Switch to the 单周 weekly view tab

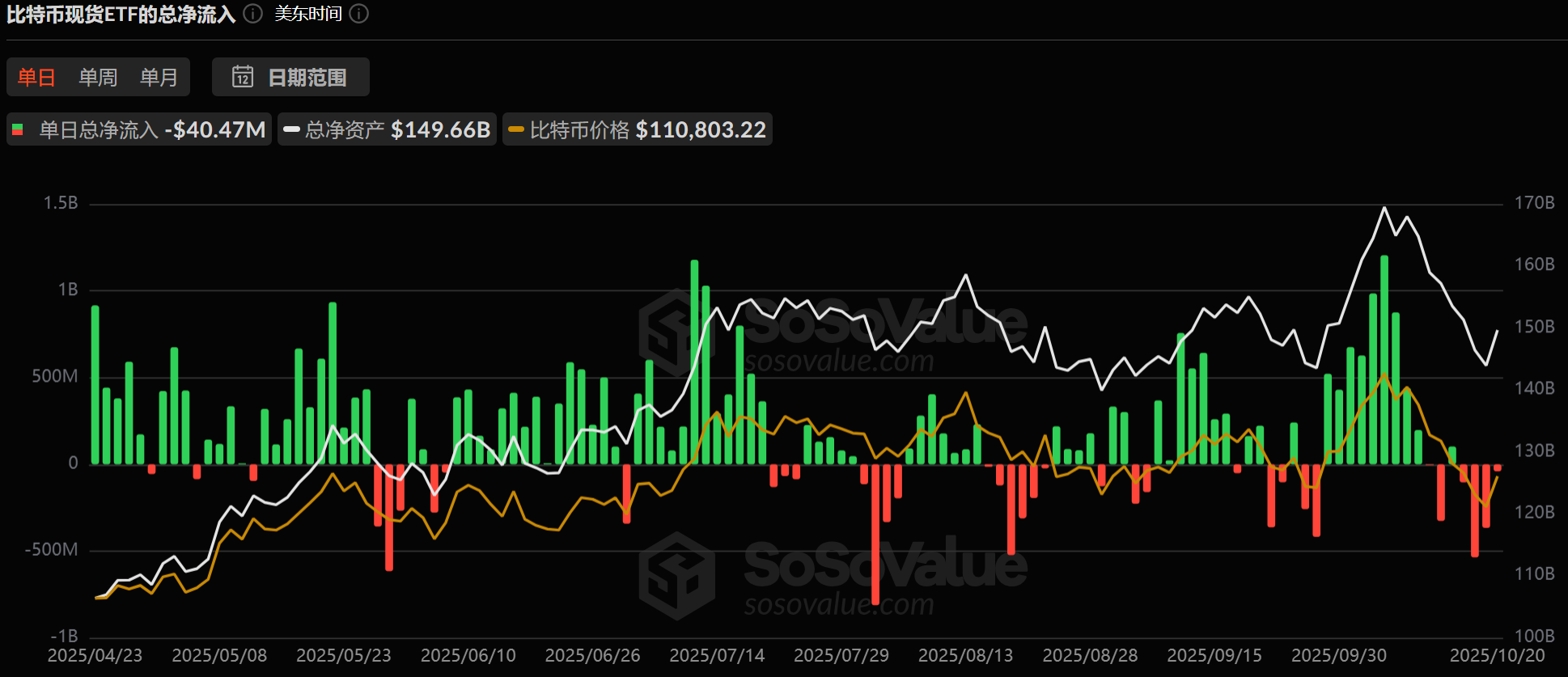(98, 77)
